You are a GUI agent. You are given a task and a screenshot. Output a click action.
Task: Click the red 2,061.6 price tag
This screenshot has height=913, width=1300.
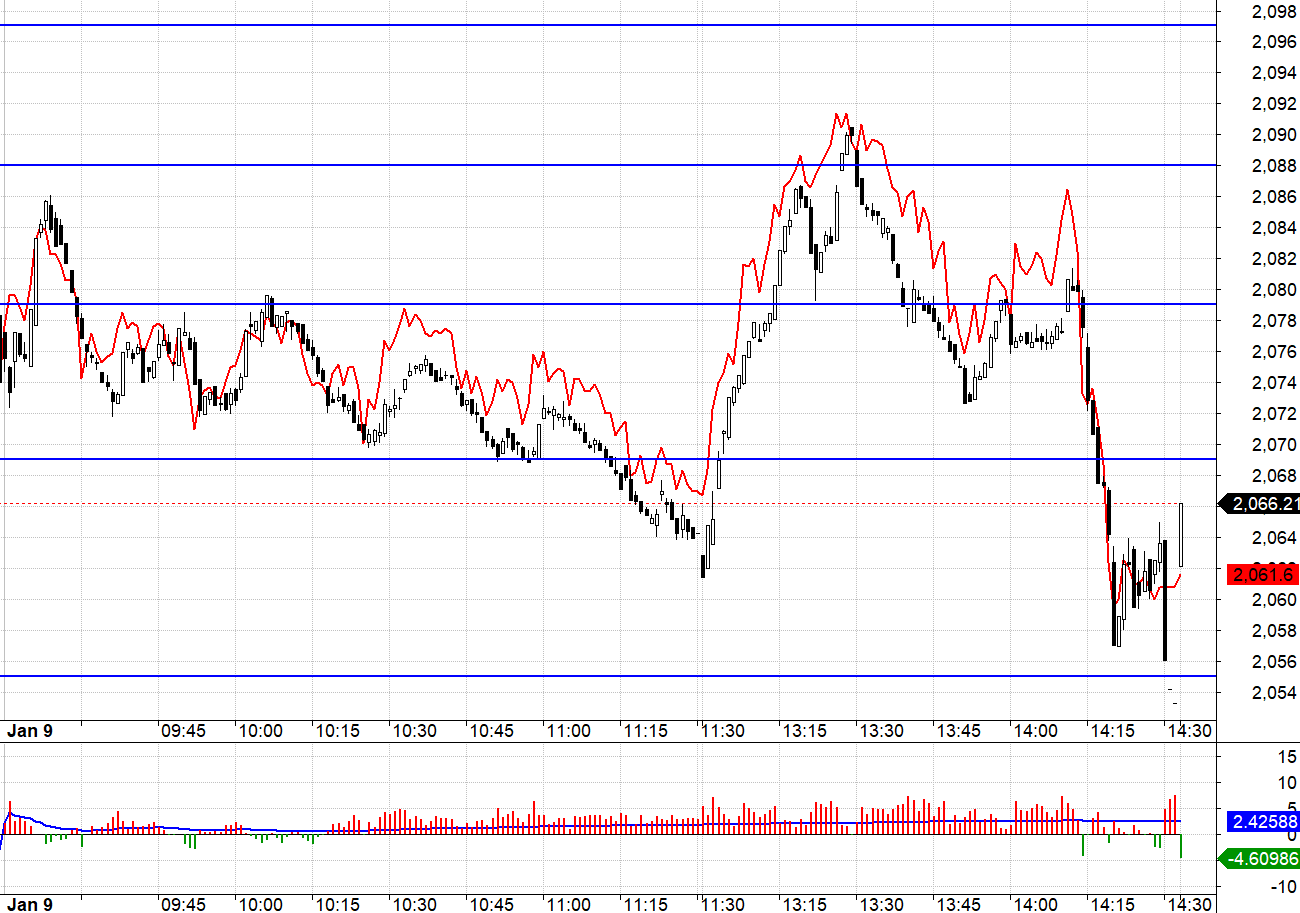point(1264,574)
